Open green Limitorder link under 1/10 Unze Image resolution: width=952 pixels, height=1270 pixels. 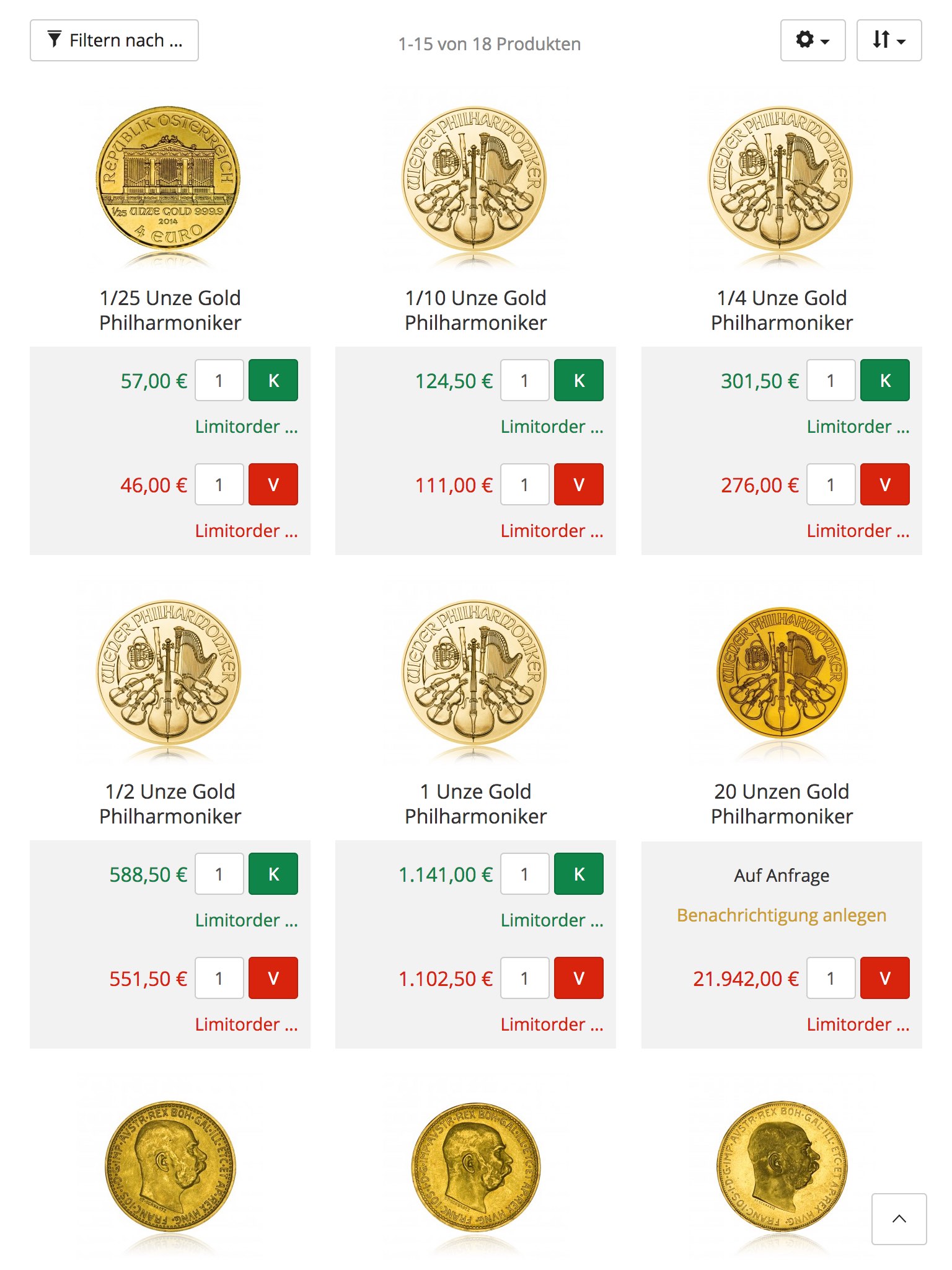pyautogui.click(x=552, y=427)
